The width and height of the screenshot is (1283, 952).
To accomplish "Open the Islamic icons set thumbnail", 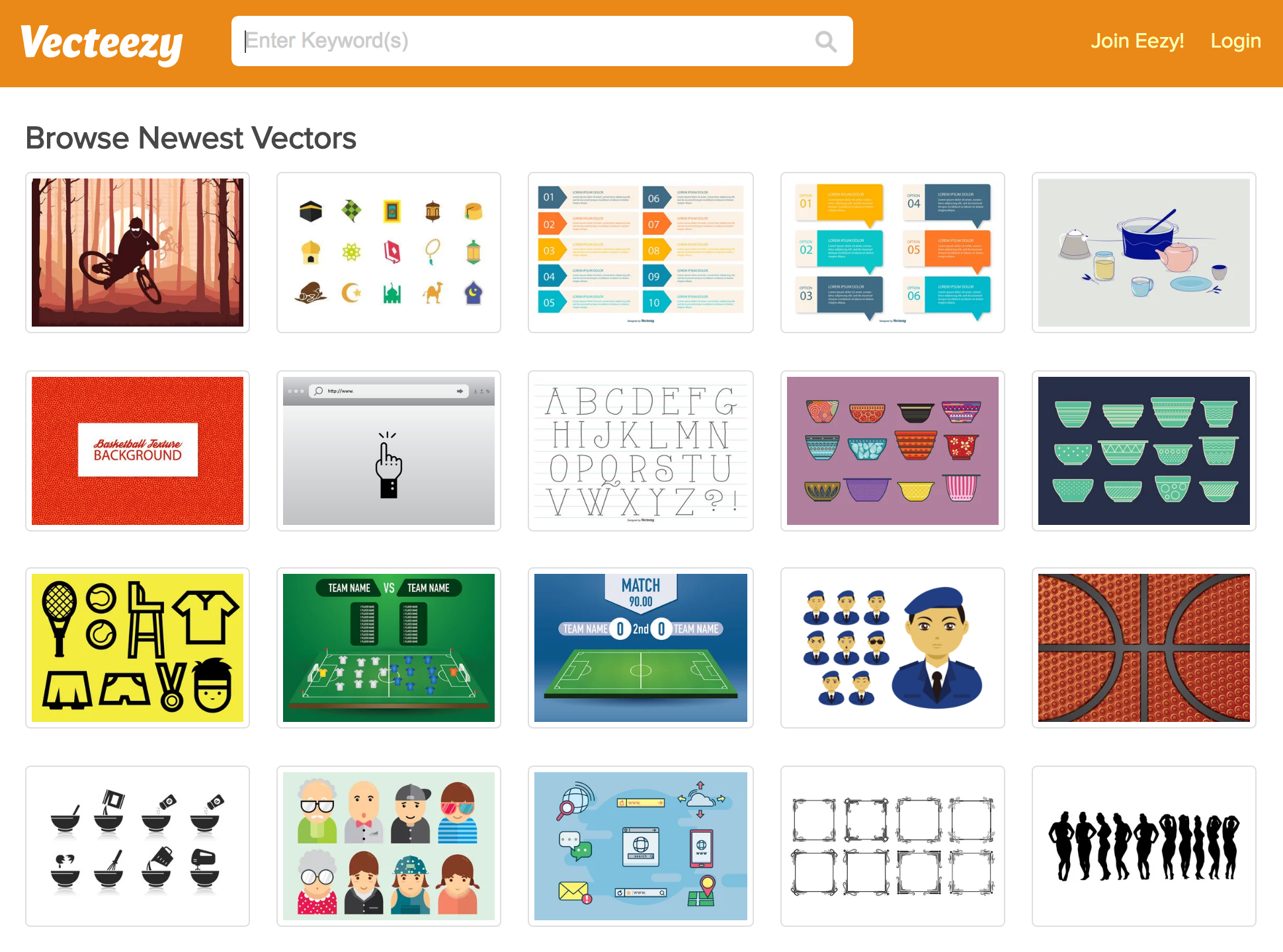I will tap(389, 253).
